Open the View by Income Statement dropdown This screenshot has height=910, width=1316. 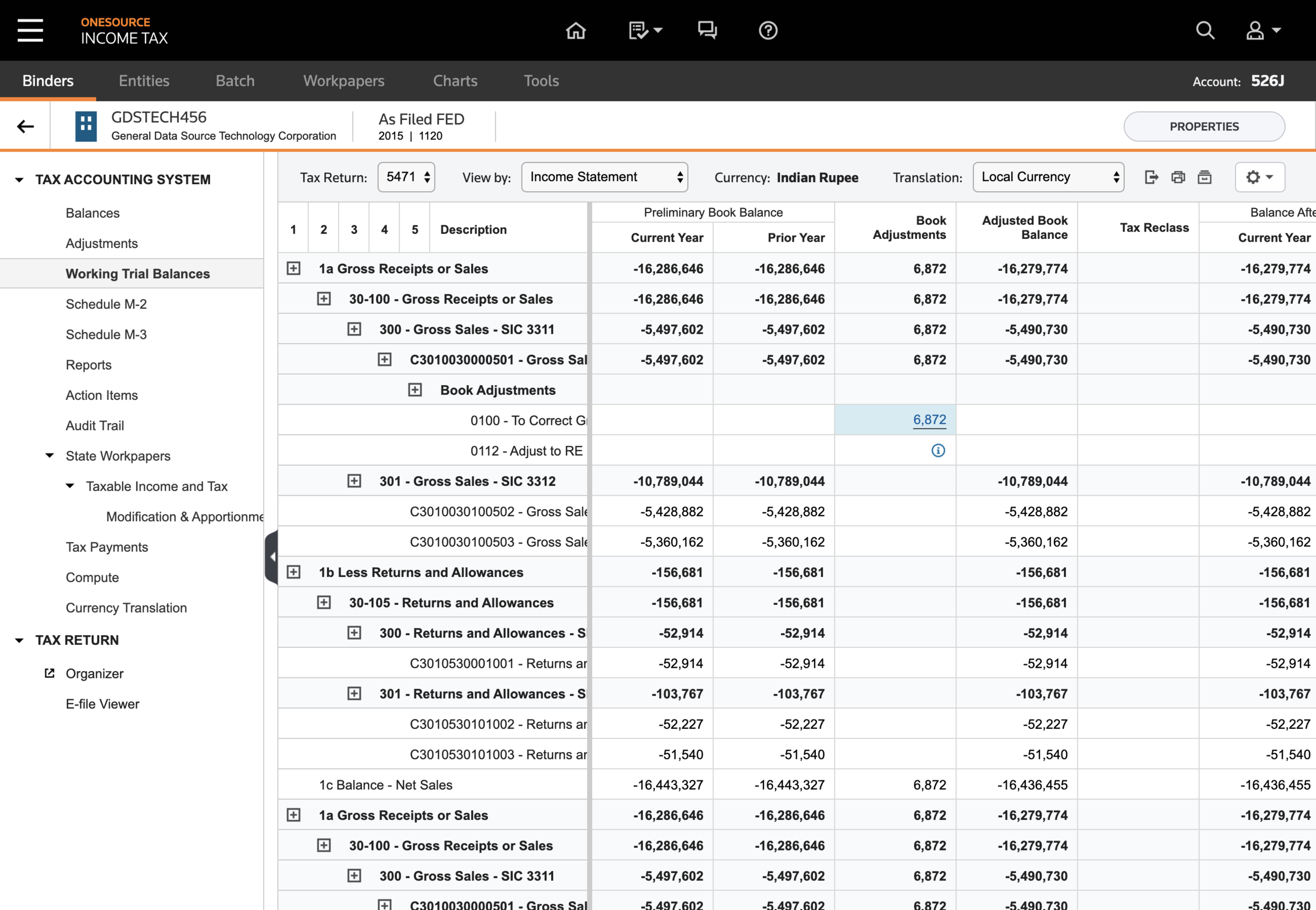604,177
